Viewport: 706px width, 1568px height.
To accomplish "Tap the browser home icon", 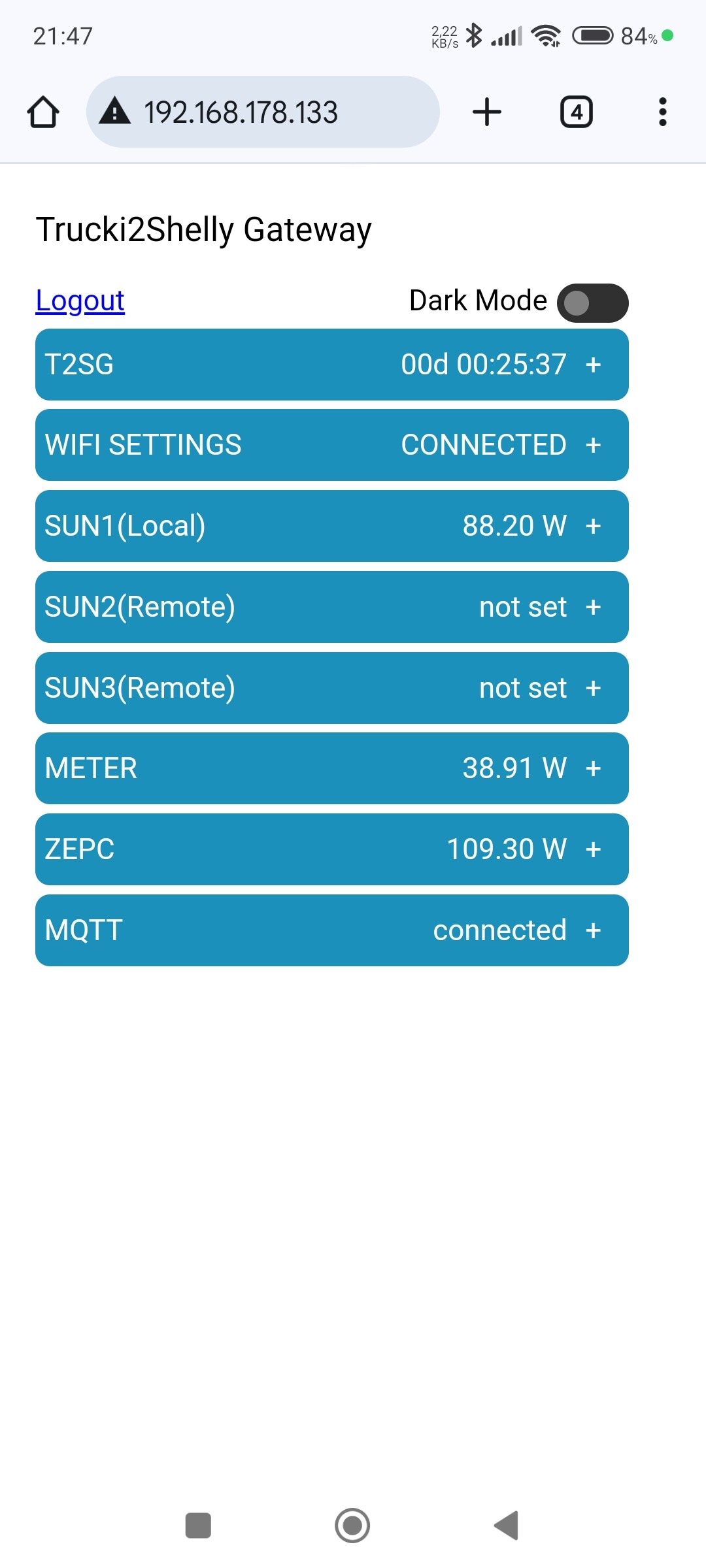I will [x=43, y=112].
